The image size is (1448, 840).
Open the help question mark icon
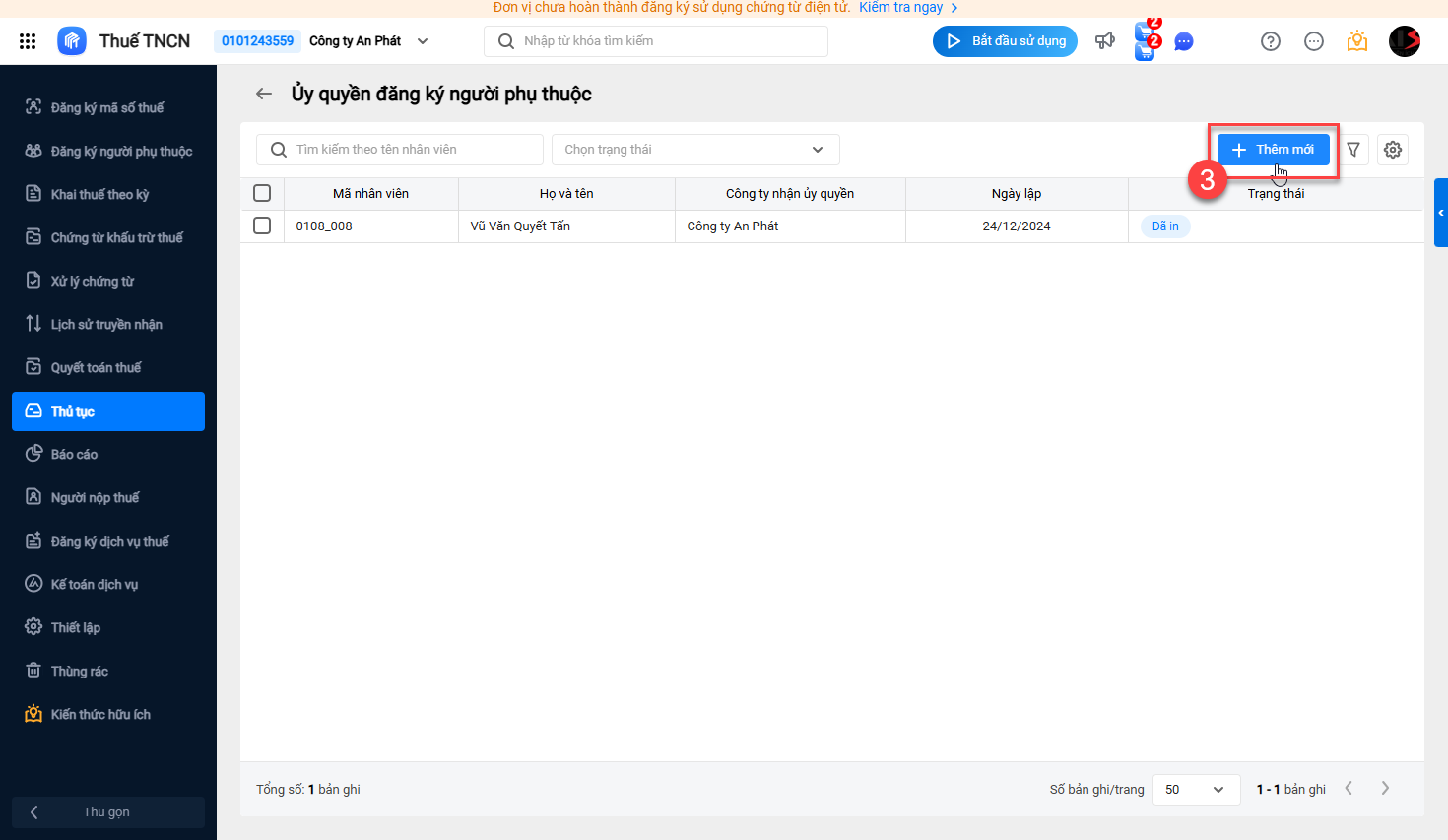click(1271, 41)
